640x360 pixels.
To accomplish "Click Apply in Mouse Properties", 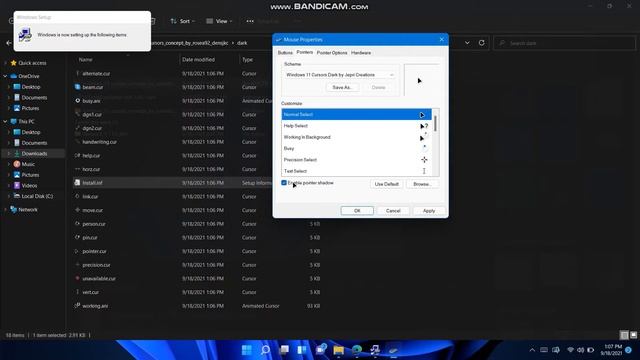I will [429, 211].
